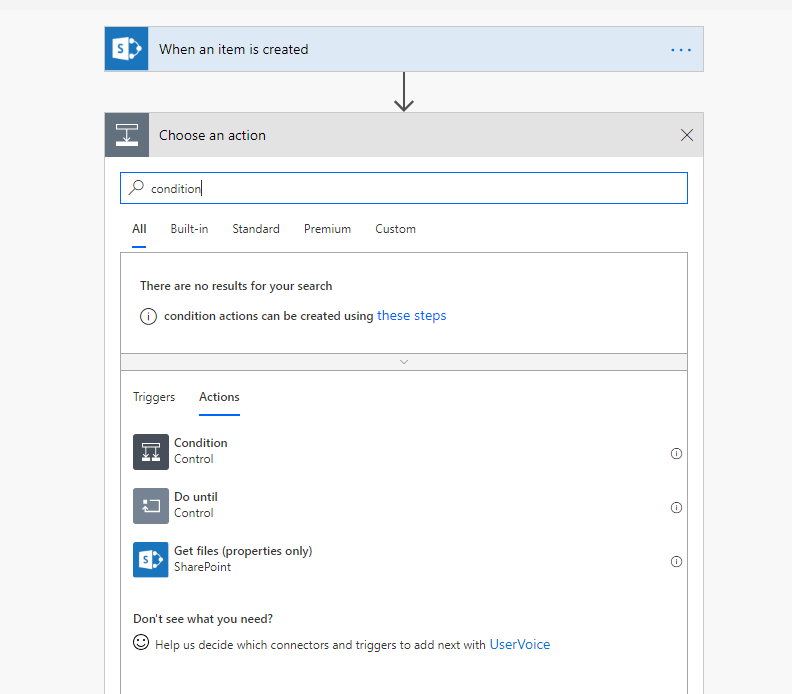Open the trigger's three-dot options menu
The height and width of the screenshot is (694, 792).
[681, 50]
